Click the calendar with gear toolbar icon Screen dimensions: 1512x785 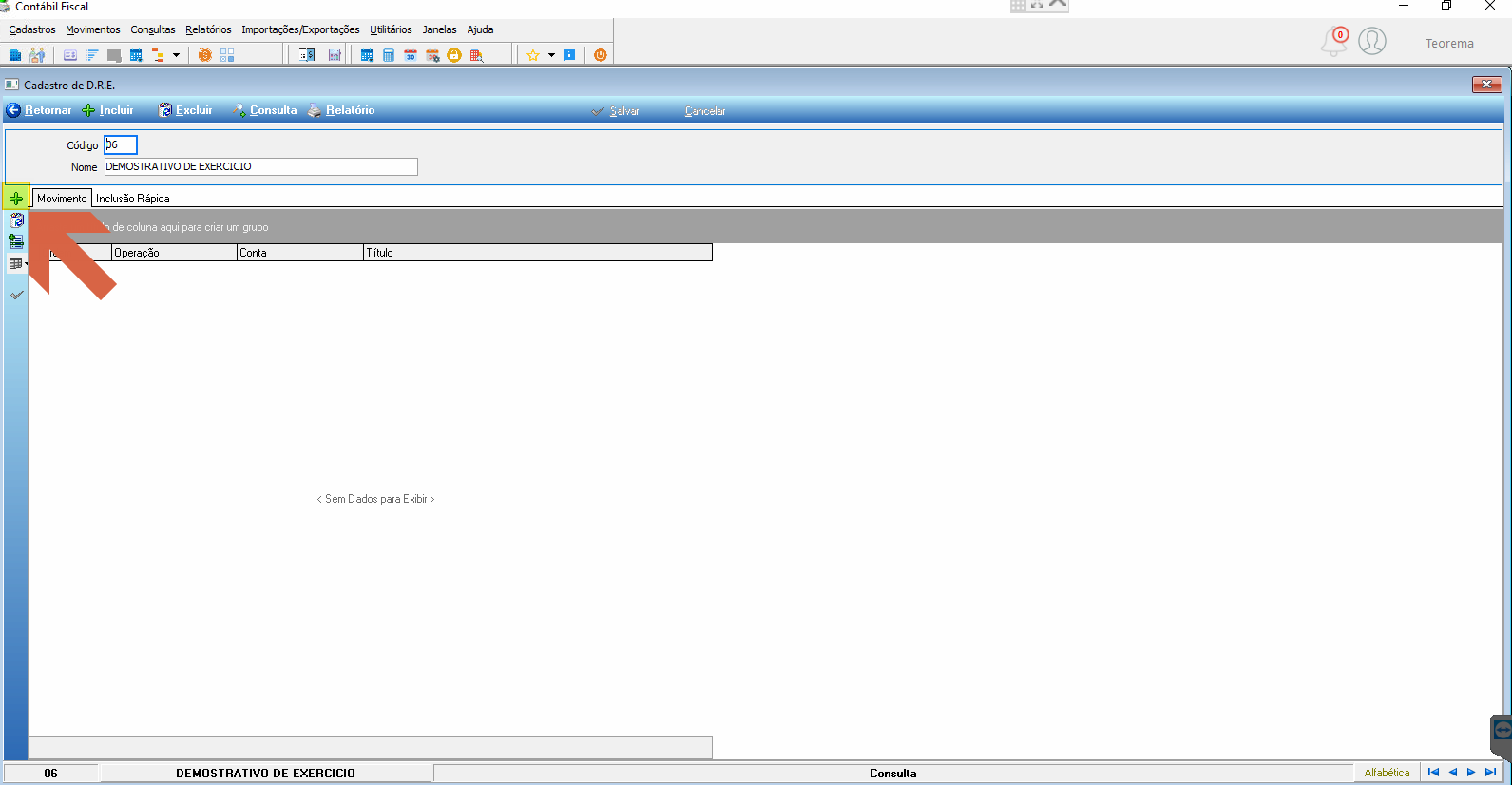pos(432,55)
